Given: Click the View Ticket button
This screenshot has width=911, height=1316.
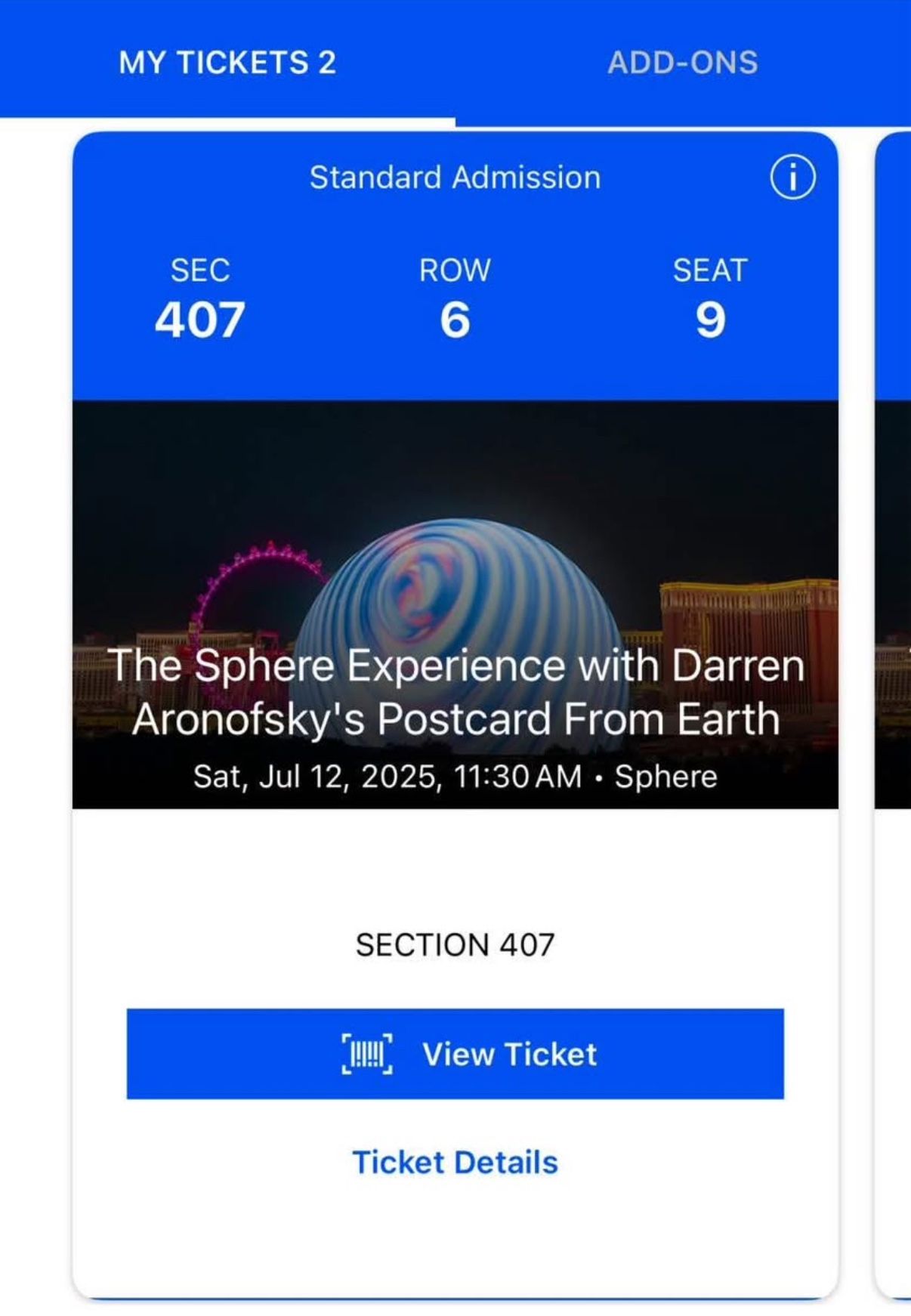Looking at the screenshot, I should [x=455, y=1054].
